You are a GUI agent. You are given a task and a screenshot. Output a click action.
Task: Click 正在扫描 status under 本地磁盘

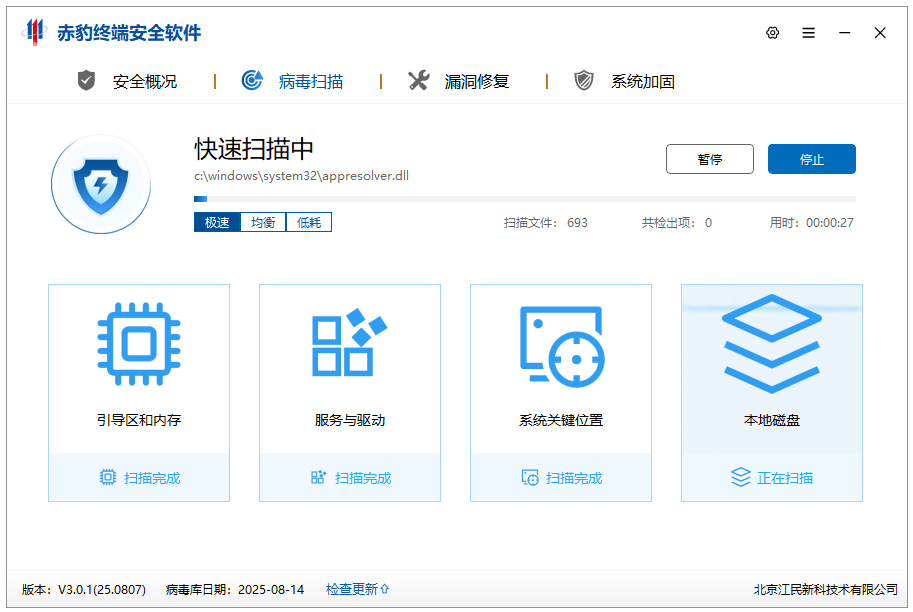[x=772, y=478]
